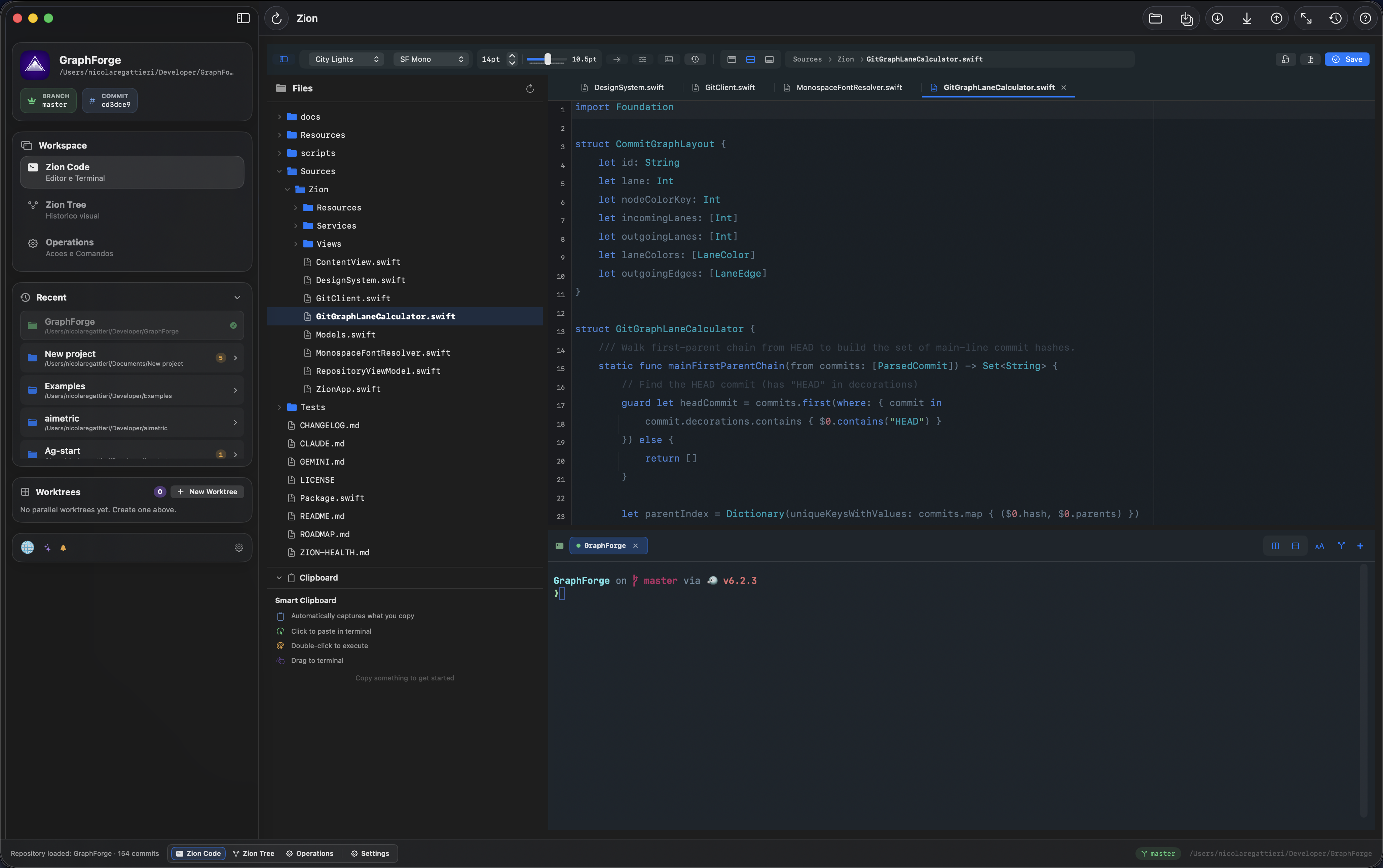Collapse the Sources folder in Files
Screen dimensions: 1383x868
tap(280, 171)
